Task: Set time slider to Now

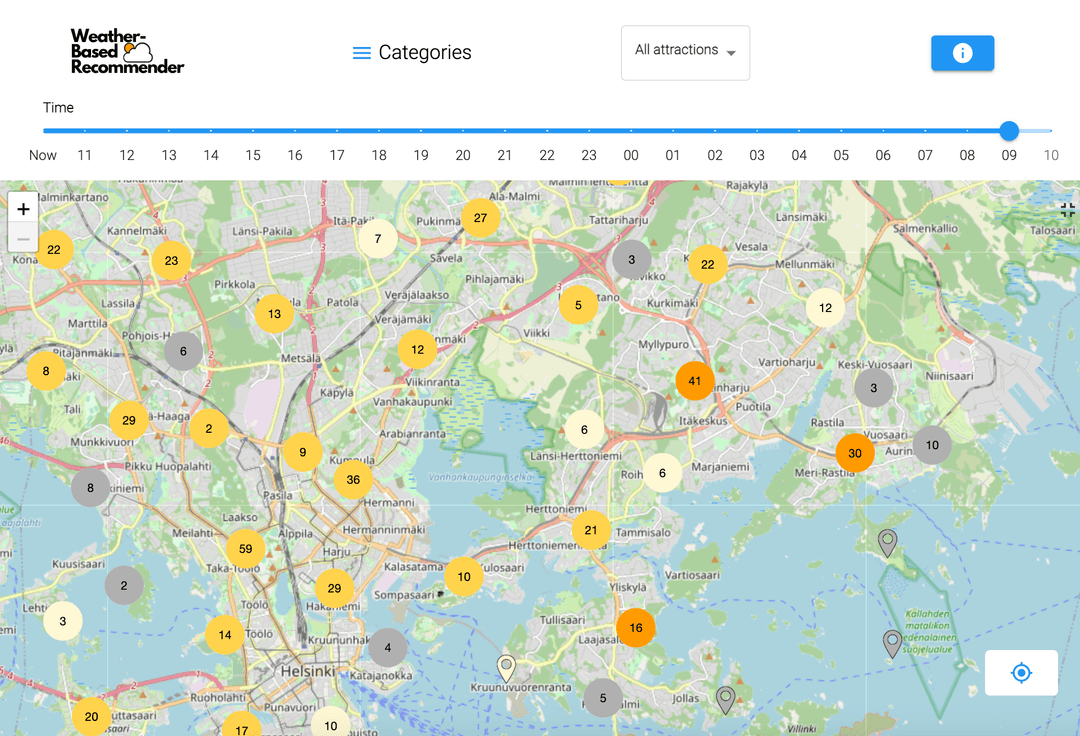Action: [x=44, y=131]
